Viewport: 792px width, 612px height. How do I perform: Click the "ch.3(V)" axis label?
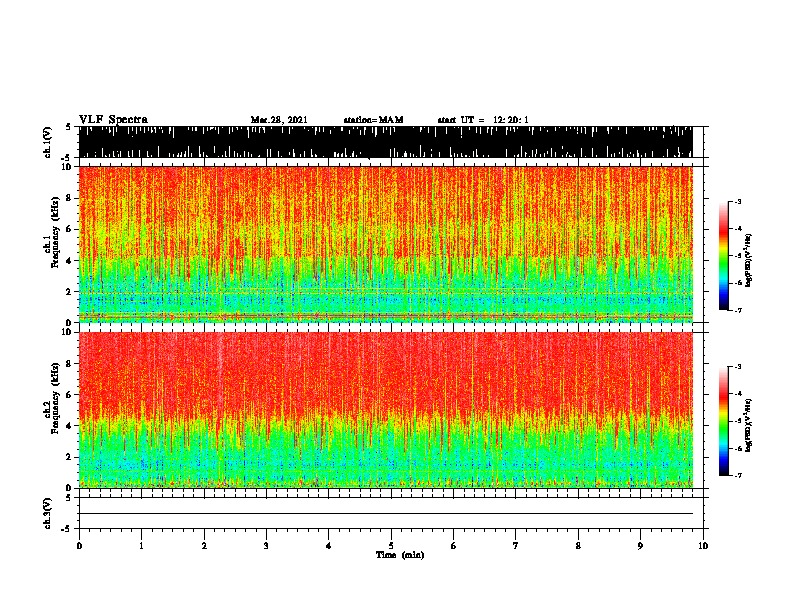pos(48,513)
